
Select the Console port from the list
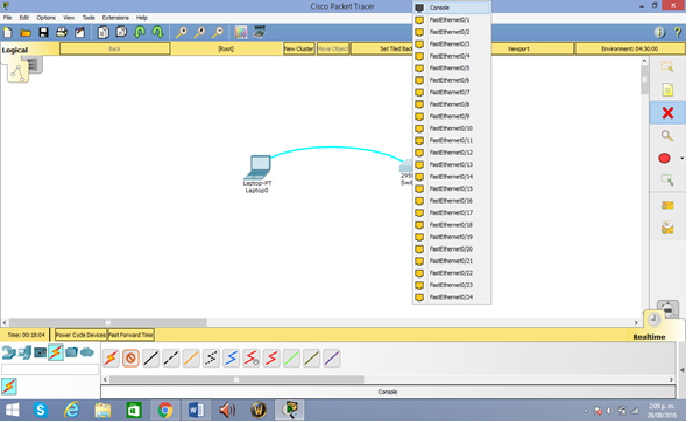440,7
